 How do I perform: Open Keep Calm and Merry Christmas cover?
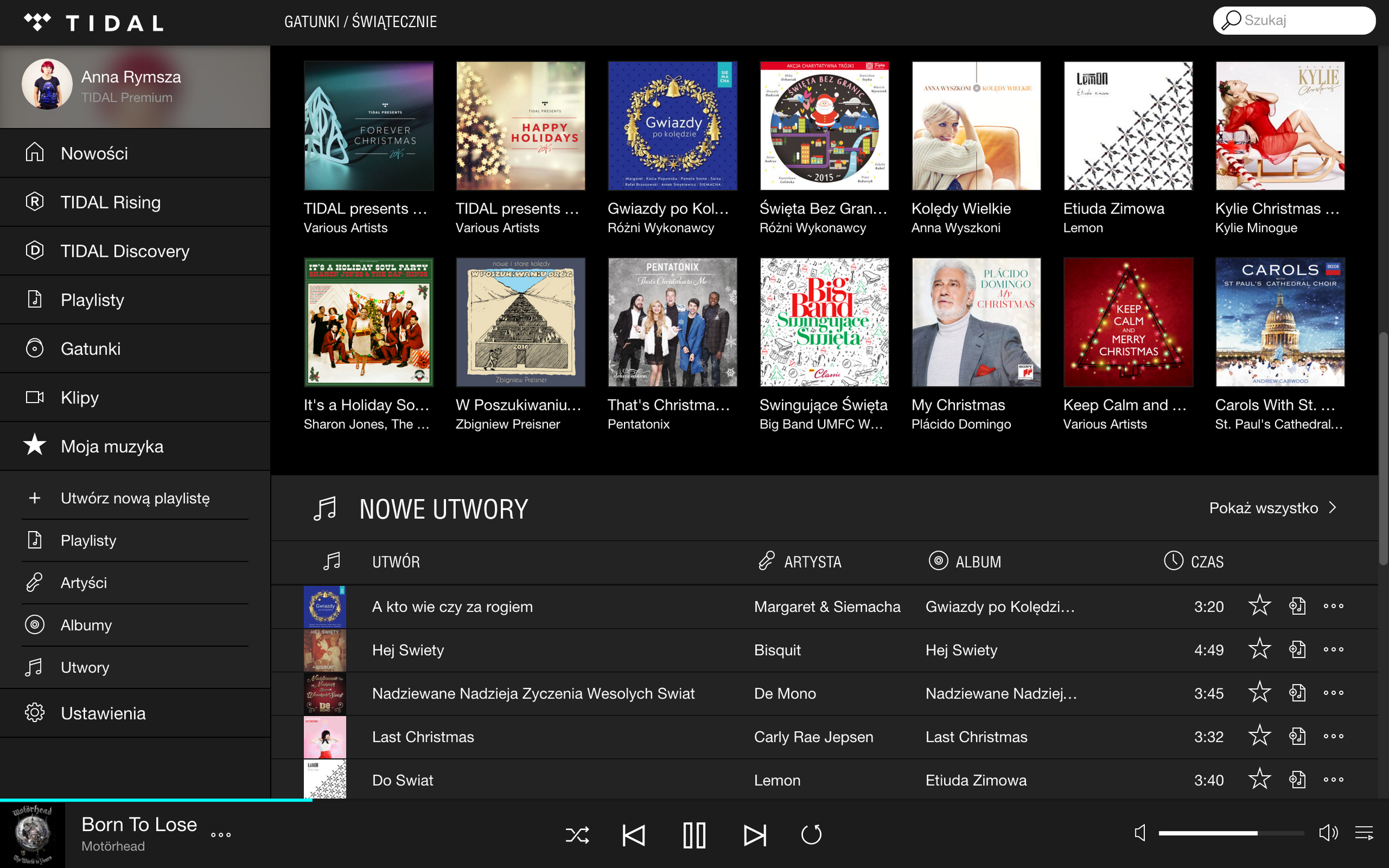1128,322
